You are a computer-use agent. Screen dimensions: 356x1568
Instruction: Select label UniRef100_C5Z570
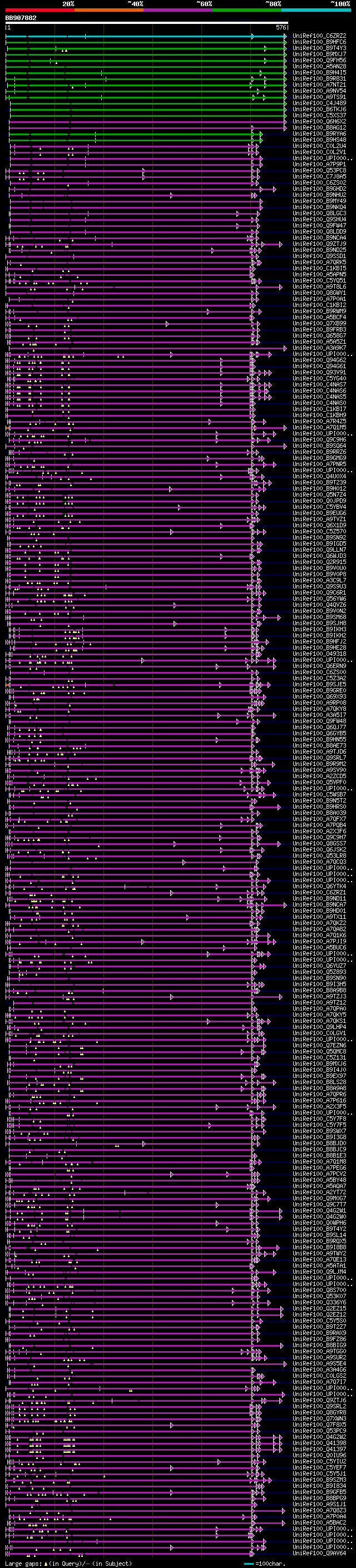click(x=319, y=532)
